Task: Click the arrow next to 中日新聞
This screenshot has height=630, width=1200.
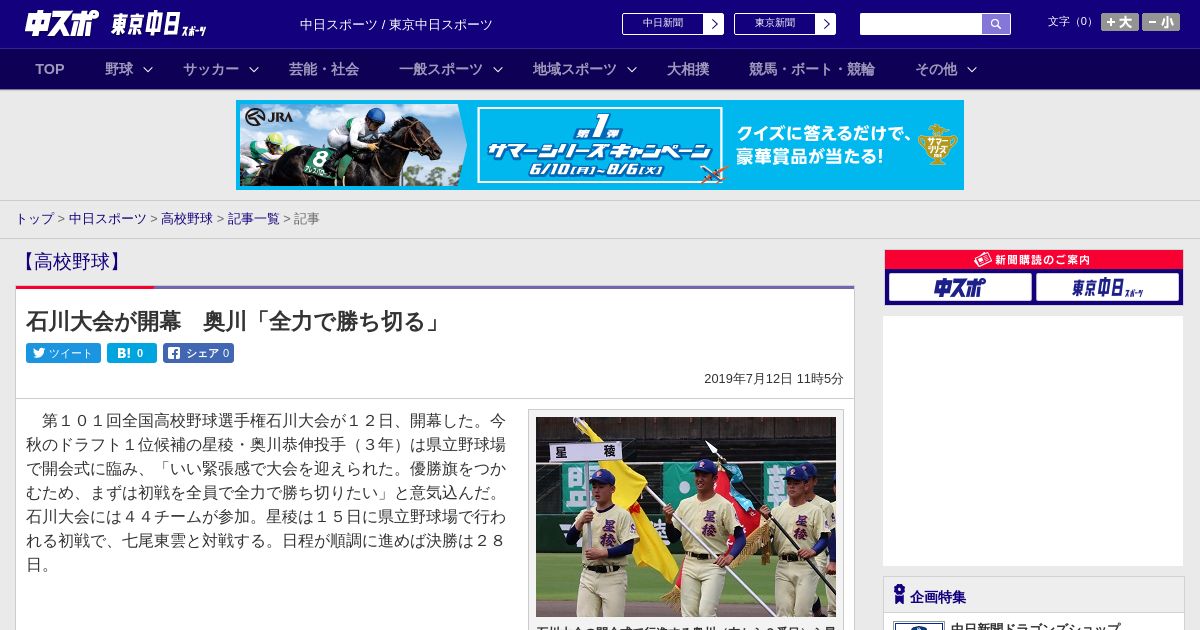Action: [714, 24]
